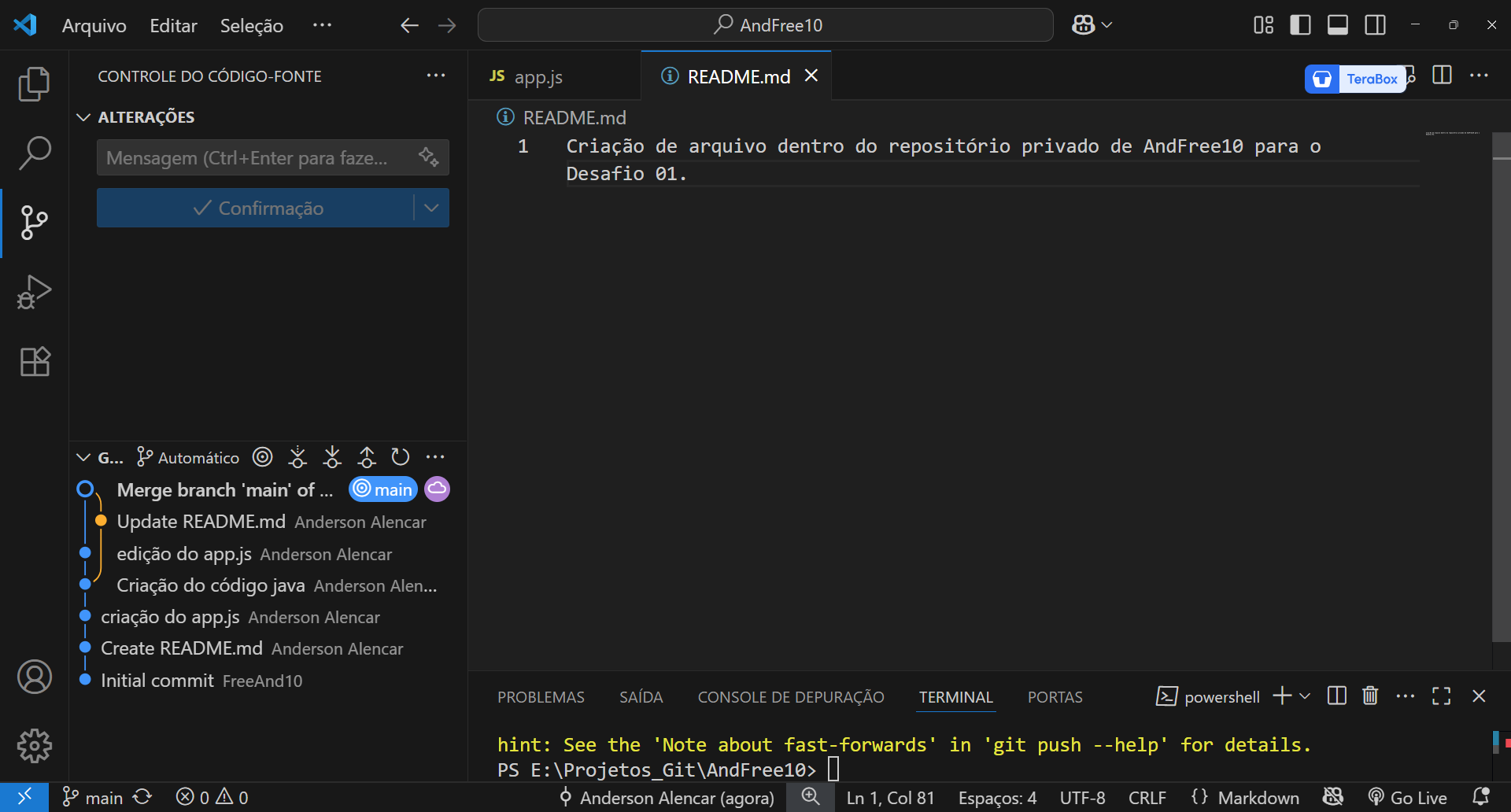Switch to the PORTAS panel tab

1055,697
